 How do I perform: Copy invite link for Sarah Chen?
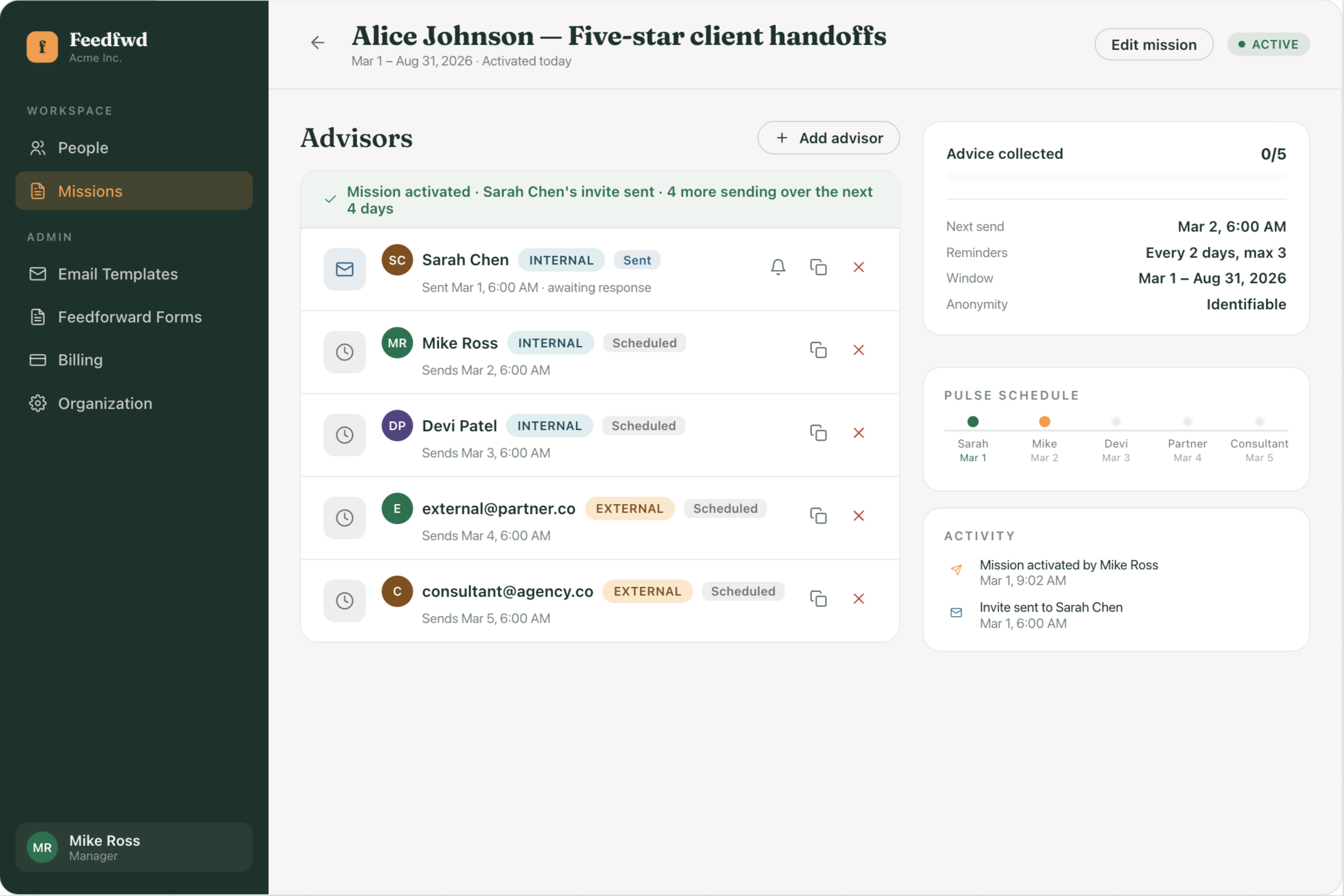(818, 267)
